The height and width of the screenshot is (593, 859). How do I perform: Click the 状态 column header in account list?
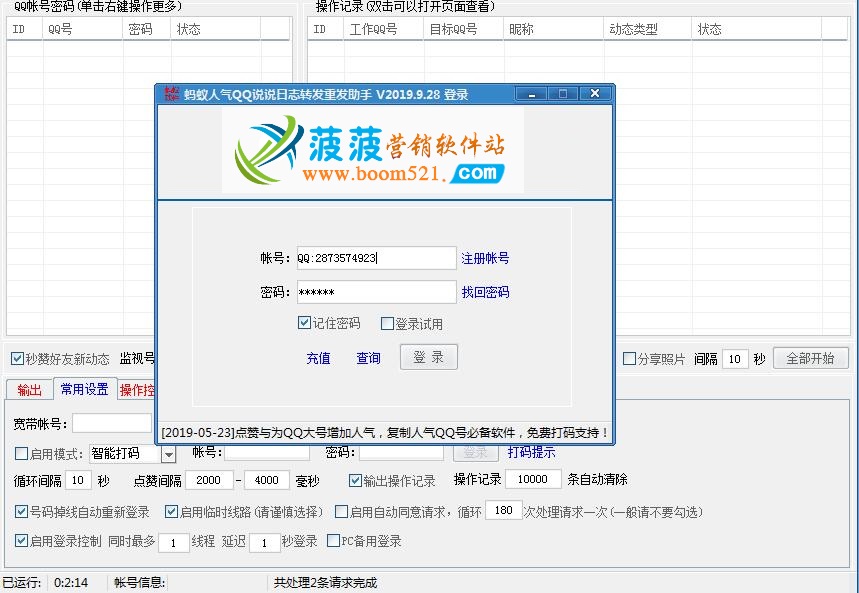point(216,29)
